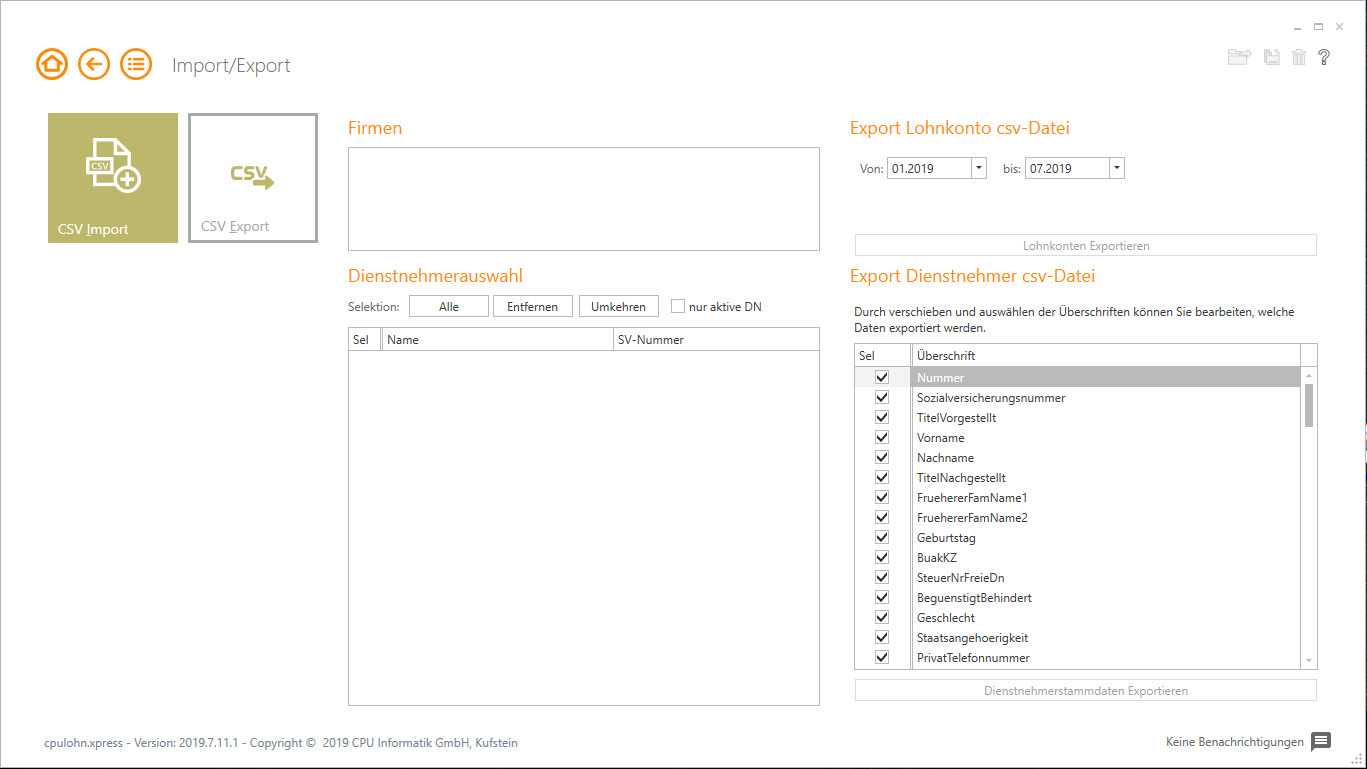Select the Geschlecht row text
Viewport: 1367px width, 769px height.
(x=945, y=618)
